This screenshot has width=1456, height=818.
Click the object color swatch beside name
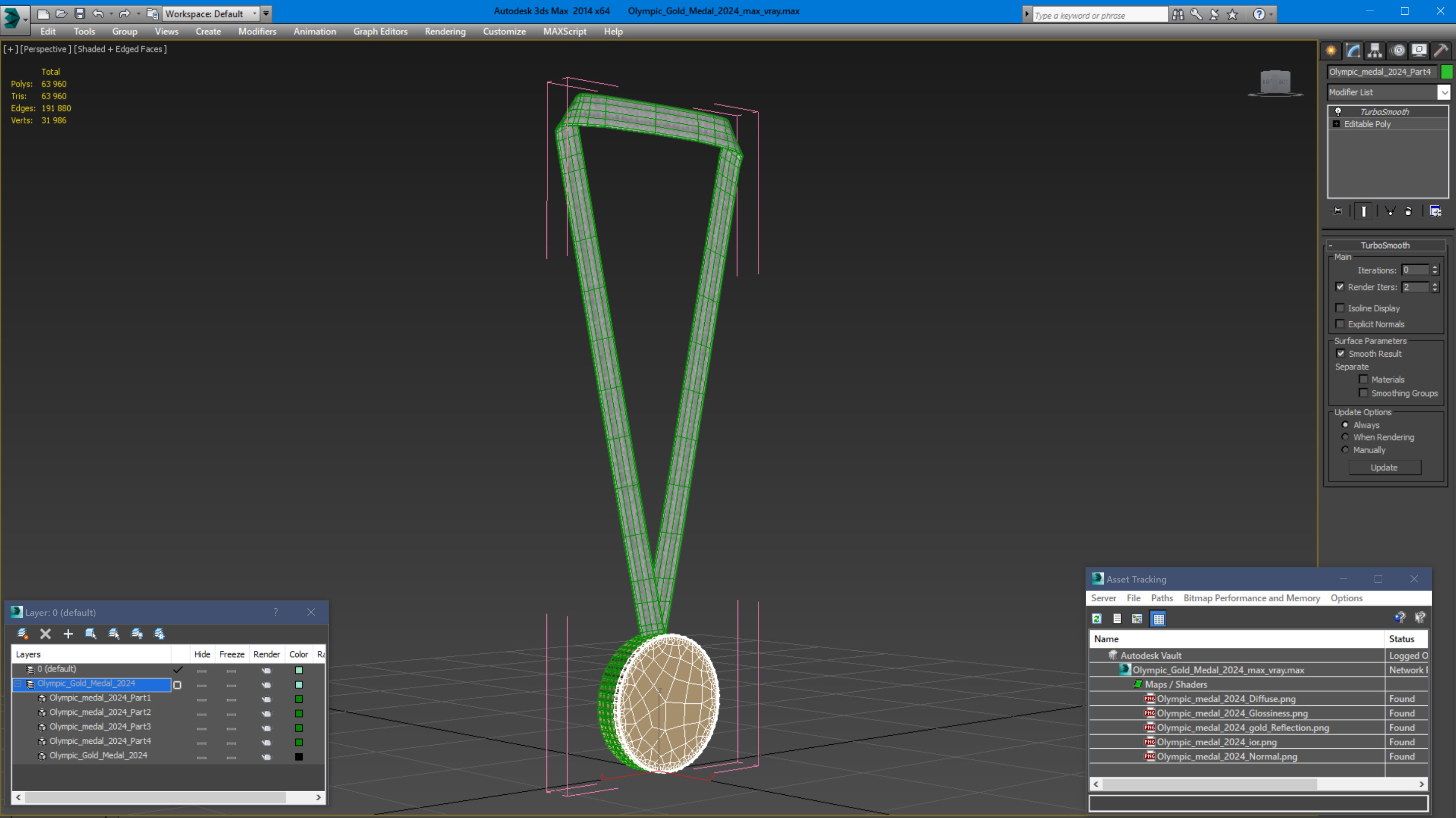[x=1446, y=72]
